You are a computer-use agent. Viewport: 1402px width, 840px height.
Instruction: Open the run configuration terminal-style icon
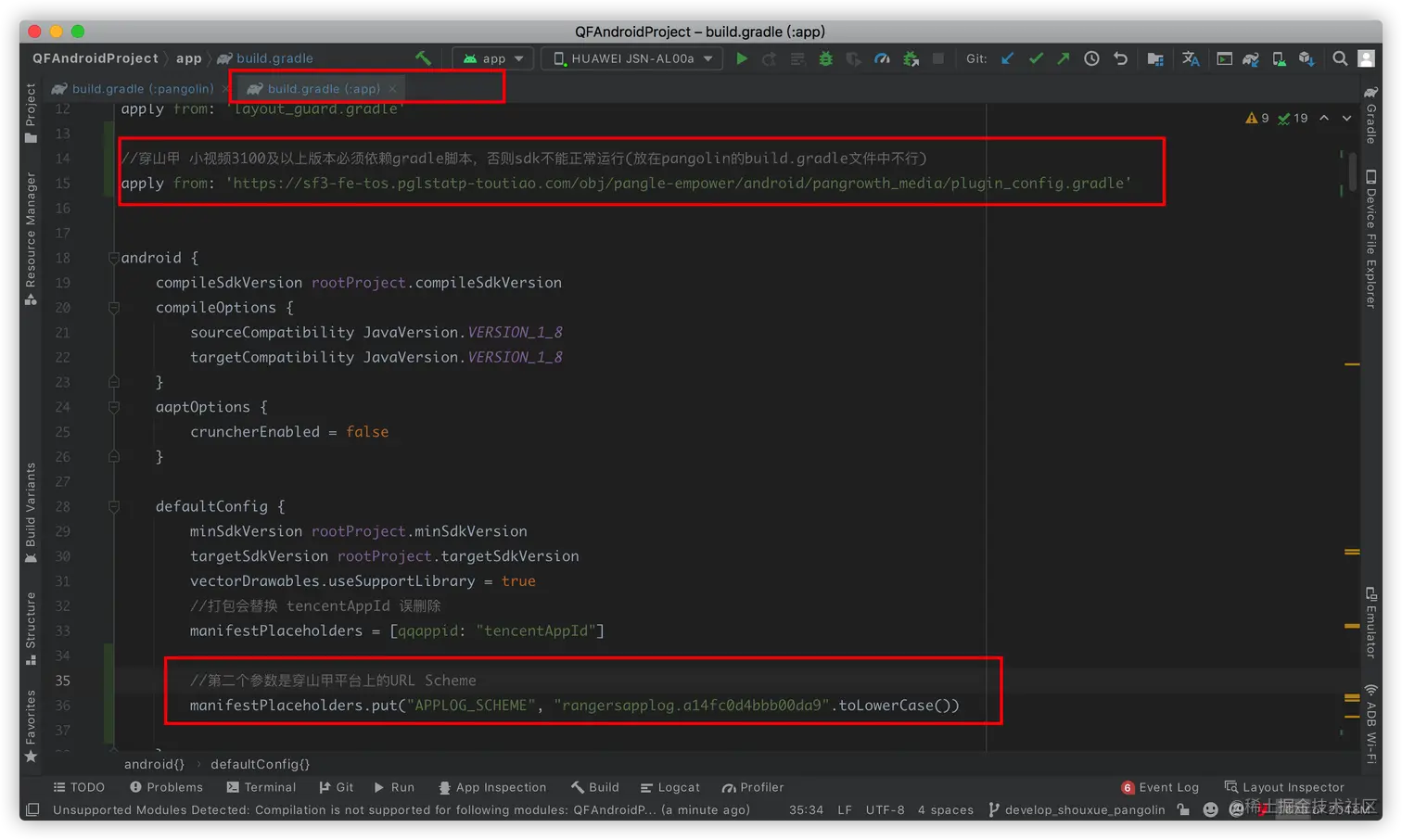pos(1224,58)
